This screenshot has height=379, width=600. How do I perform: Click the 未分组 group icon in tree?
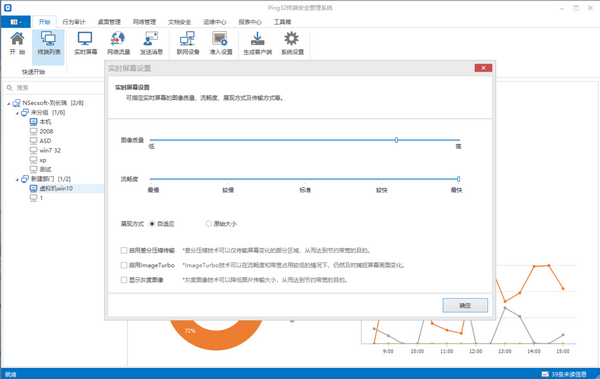(x=25, y=112)
